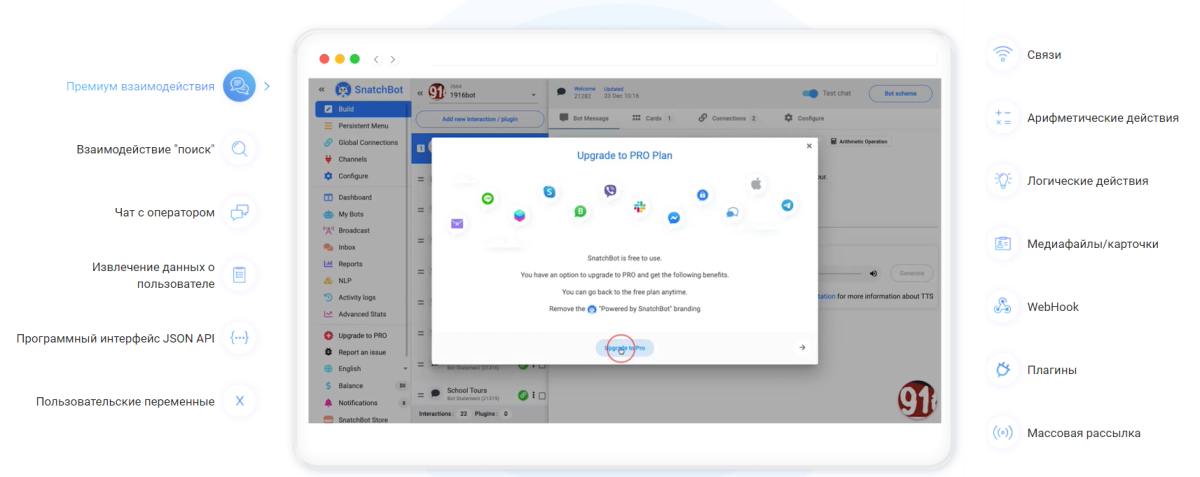Viewport: 1200px width, 477px height.
Task: Click the Пользовательские переменные X icon
Action: click(240, 401)
